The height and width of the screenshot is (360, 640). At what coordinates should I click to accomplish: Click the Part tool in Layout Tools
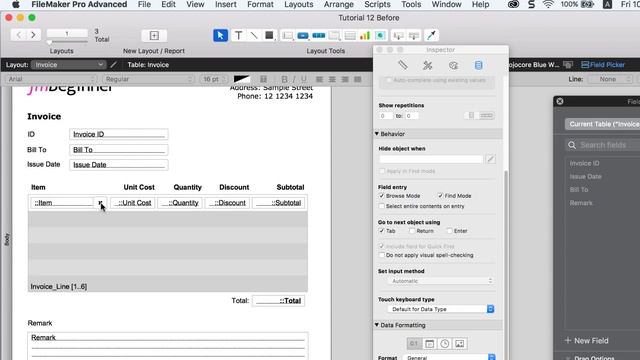(x=413, y=36)
